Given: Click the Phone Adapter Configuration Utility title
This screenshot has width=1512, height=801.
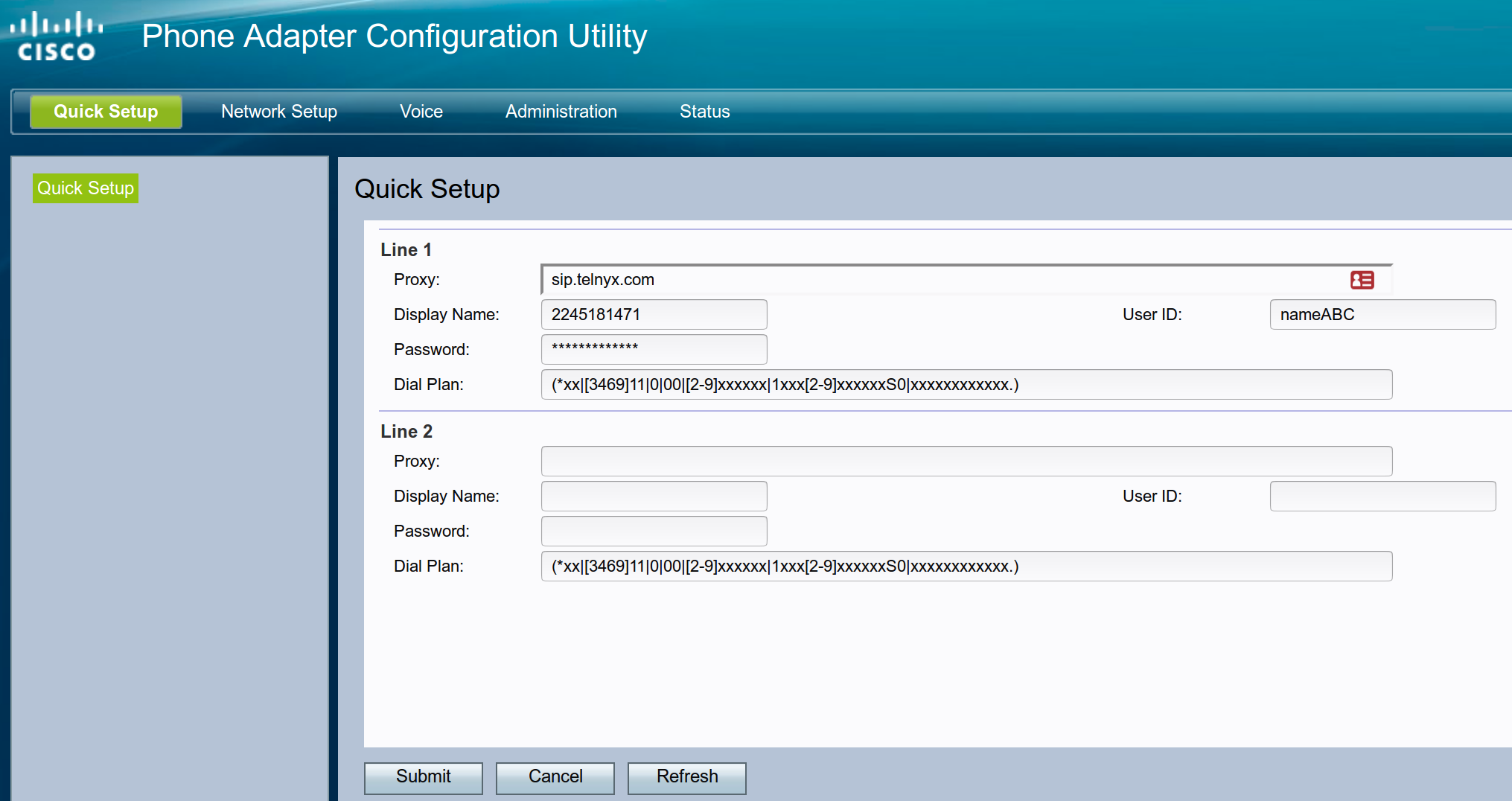Looking at the screenshot, I should 395,36.
